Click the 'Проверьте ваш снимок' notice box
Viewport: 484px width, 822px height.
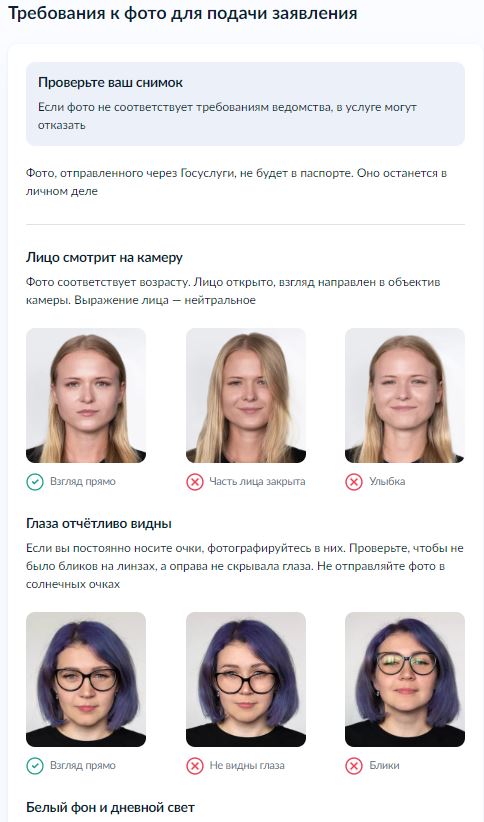click(245, 104)
